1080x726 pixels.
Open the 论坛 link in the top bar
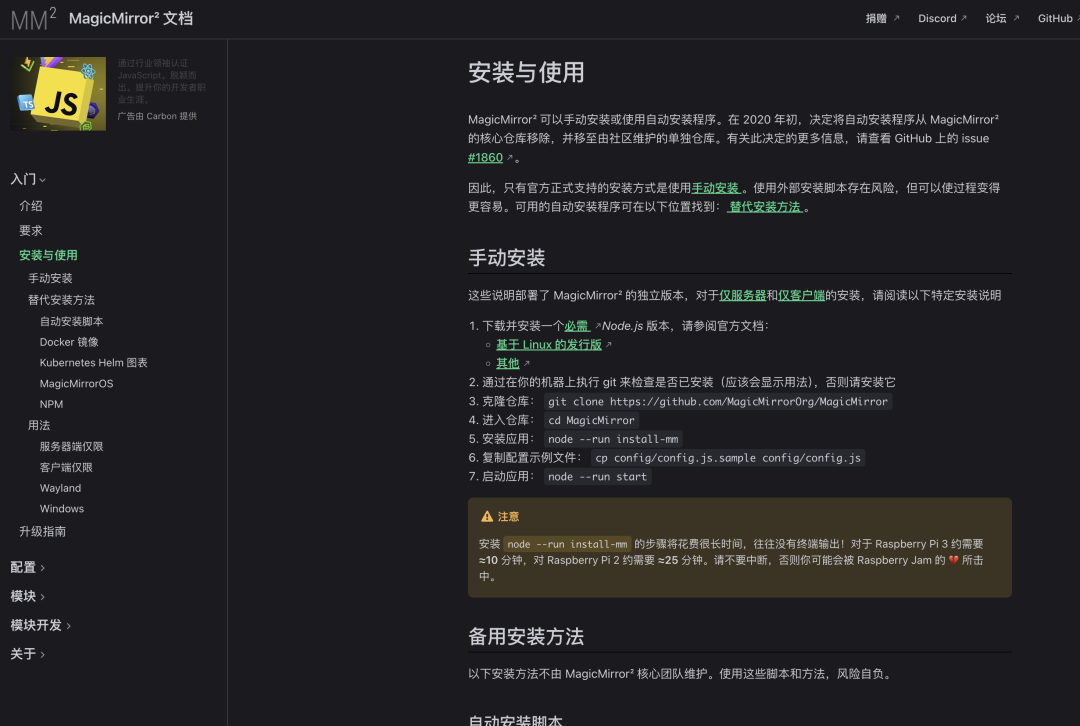997,18
